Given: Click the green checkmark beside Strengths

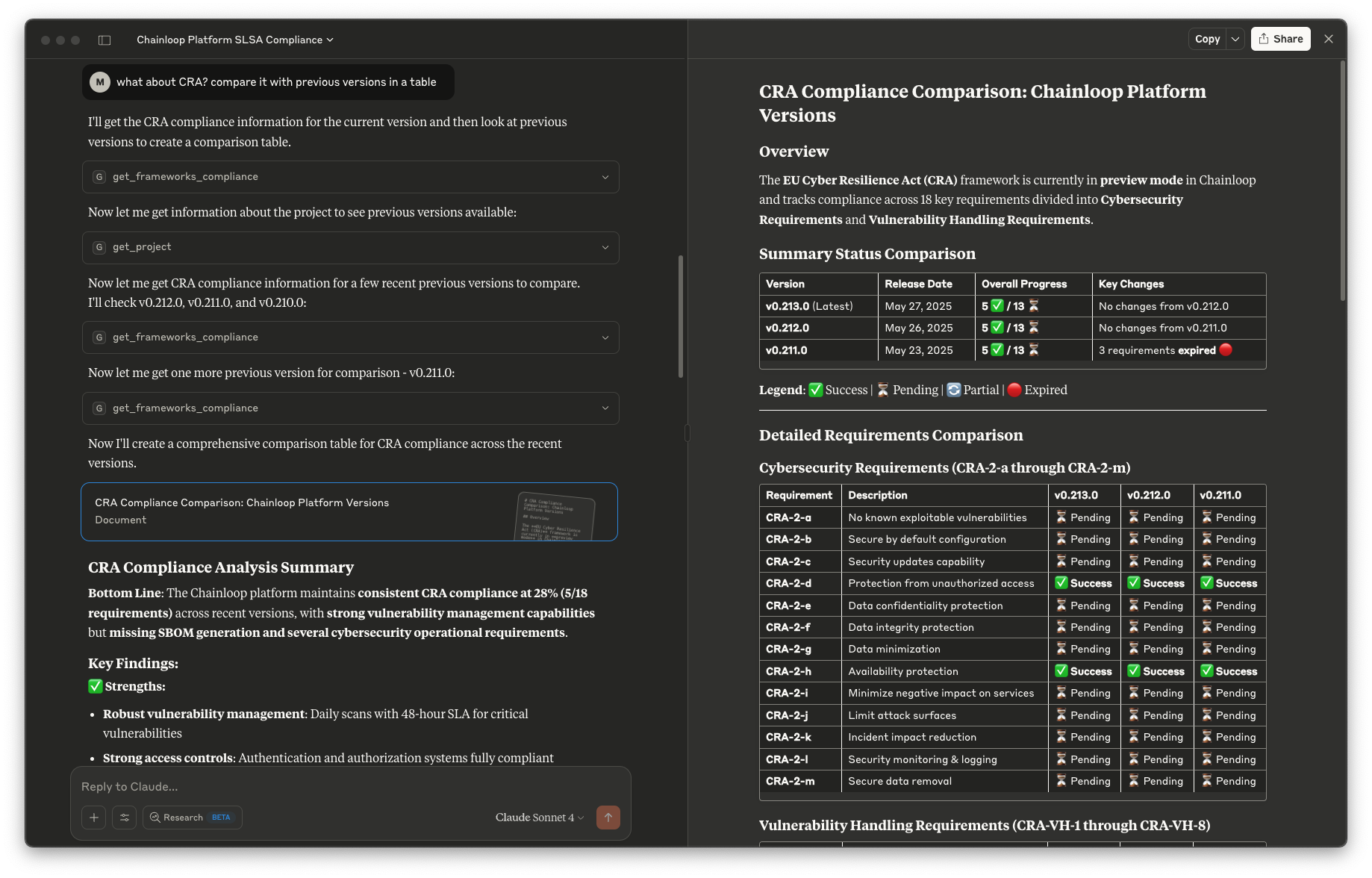Looking at the screenshot, I should [95, 686].
